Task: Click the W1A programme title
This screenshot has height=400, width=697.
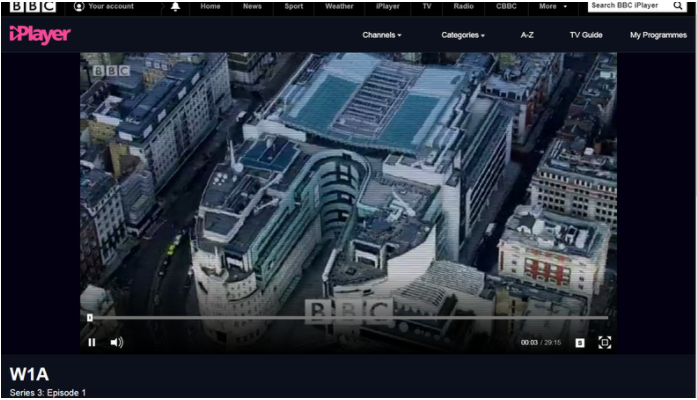Action: point(29,374)
